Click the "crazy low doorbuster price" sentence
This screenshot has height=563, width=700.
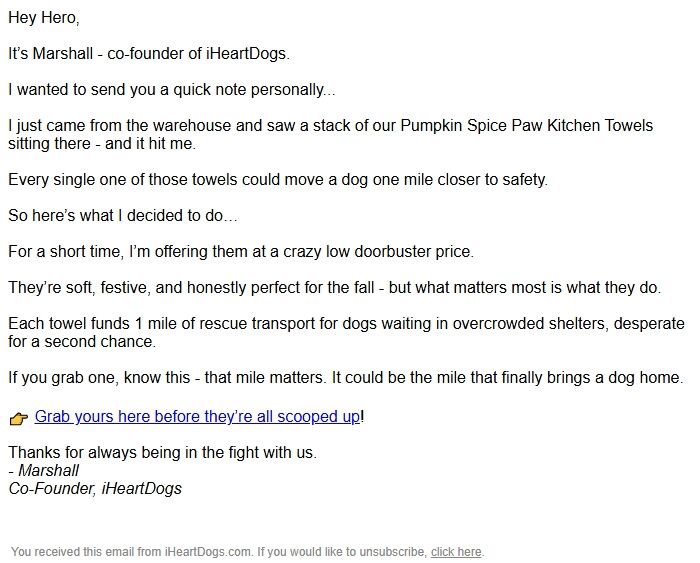241,252
